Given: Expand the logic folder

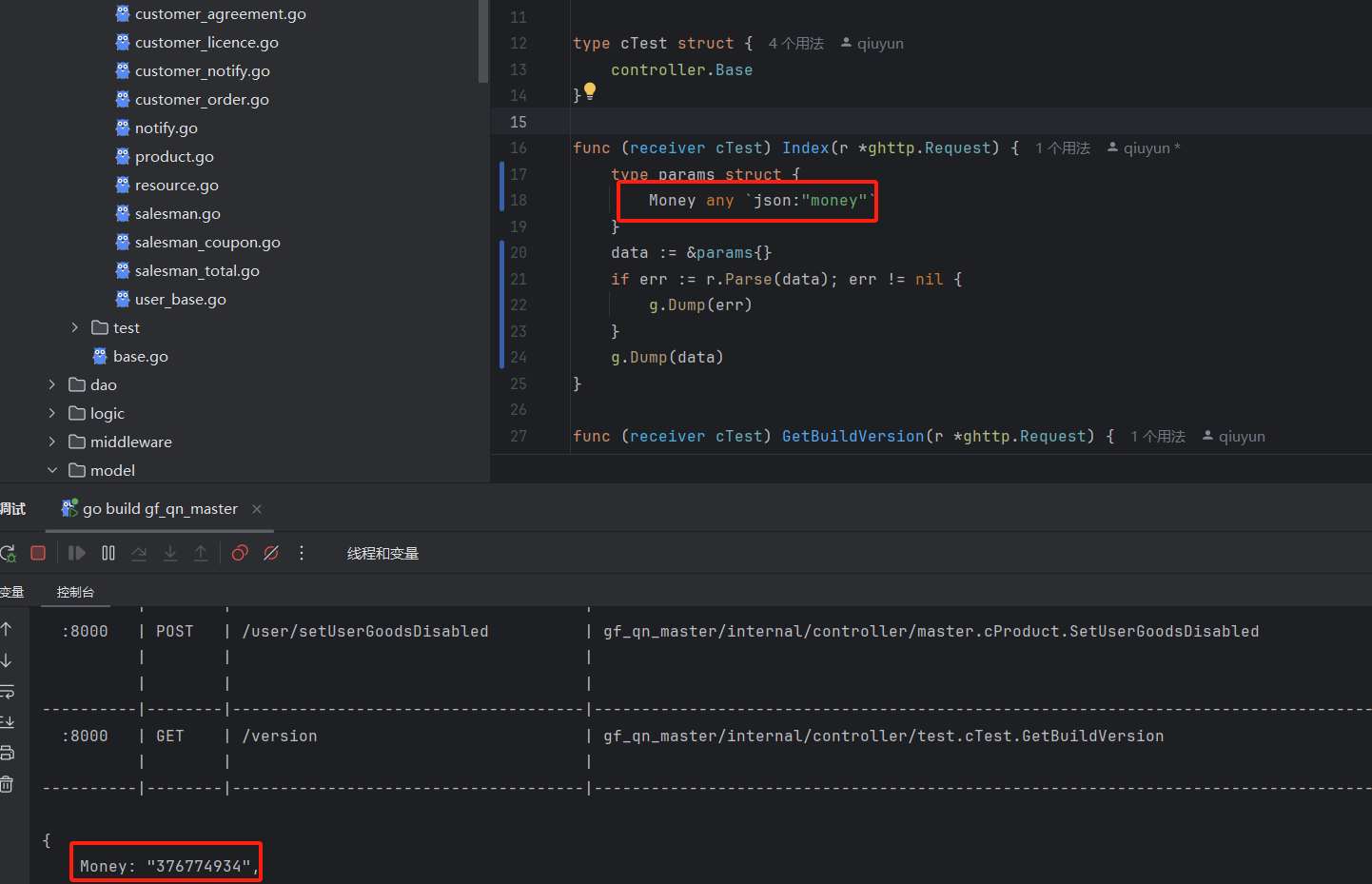Looking at the screenshot, I should (x=52, y=413).
